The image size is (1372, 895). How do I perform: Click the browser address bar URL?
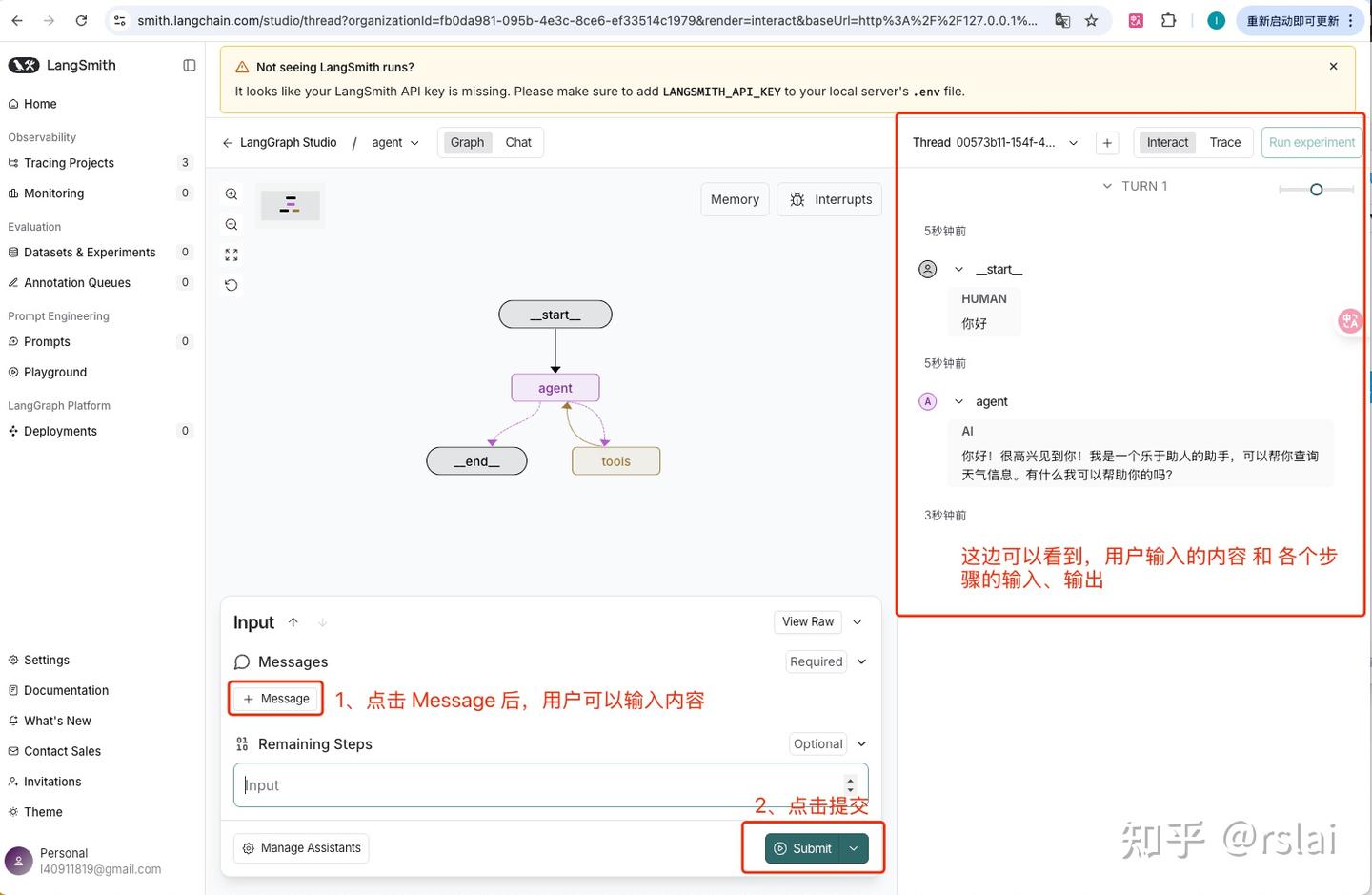(x=586, y=20)
